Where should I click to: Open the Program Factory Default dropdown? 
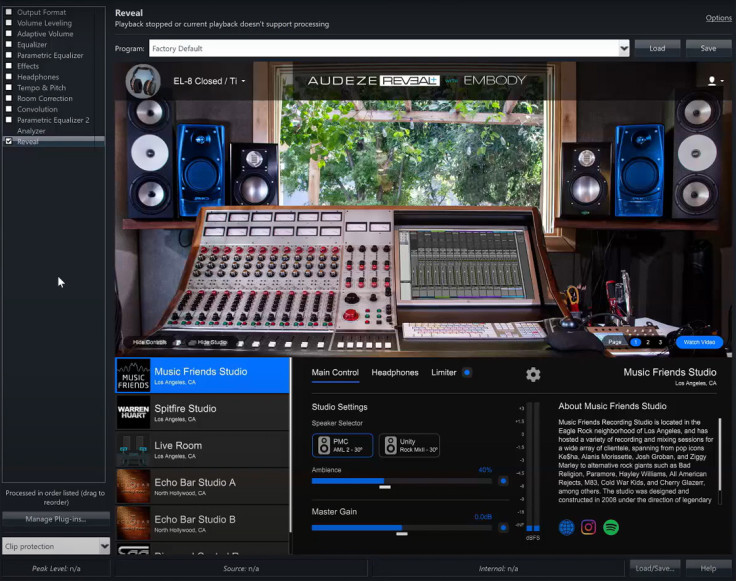pos(624,48)
